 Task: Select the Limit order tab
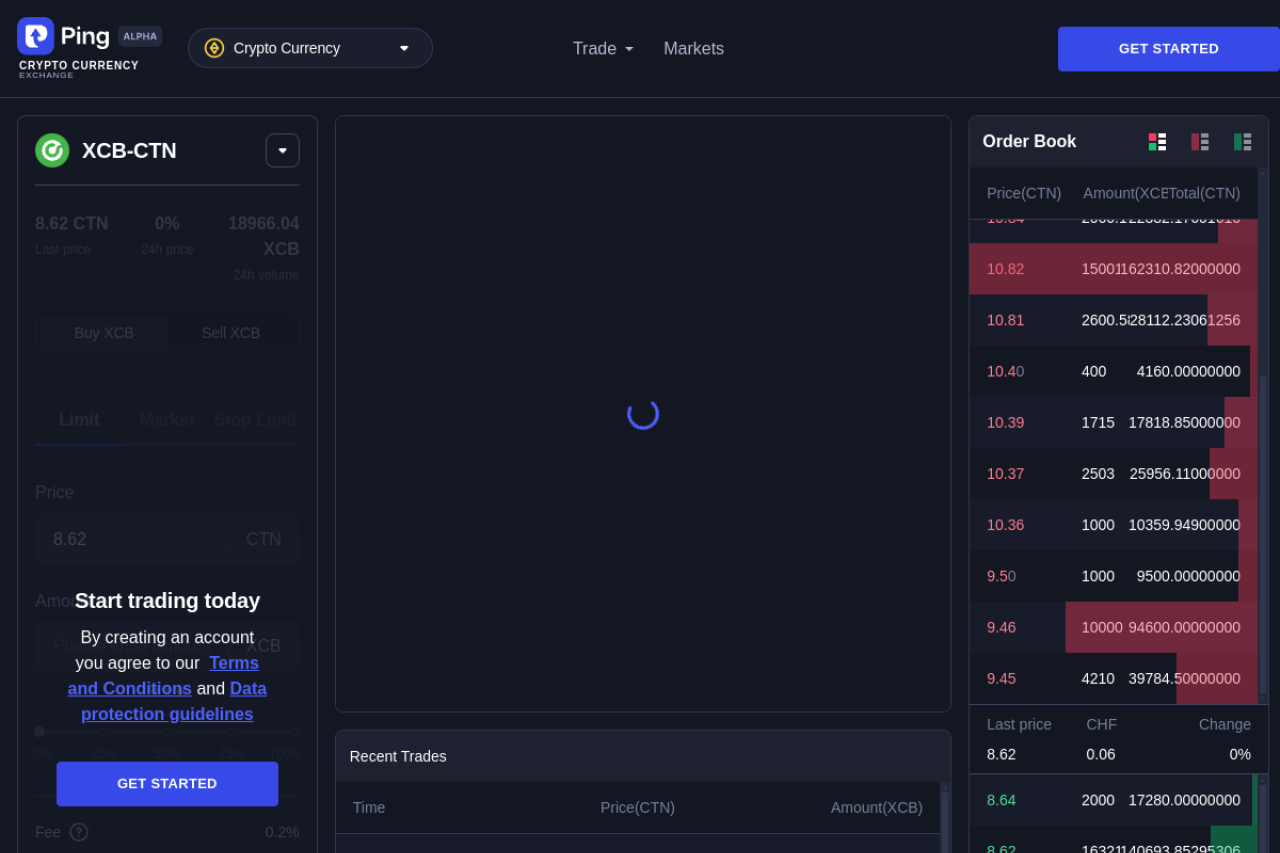click(79, 420)
